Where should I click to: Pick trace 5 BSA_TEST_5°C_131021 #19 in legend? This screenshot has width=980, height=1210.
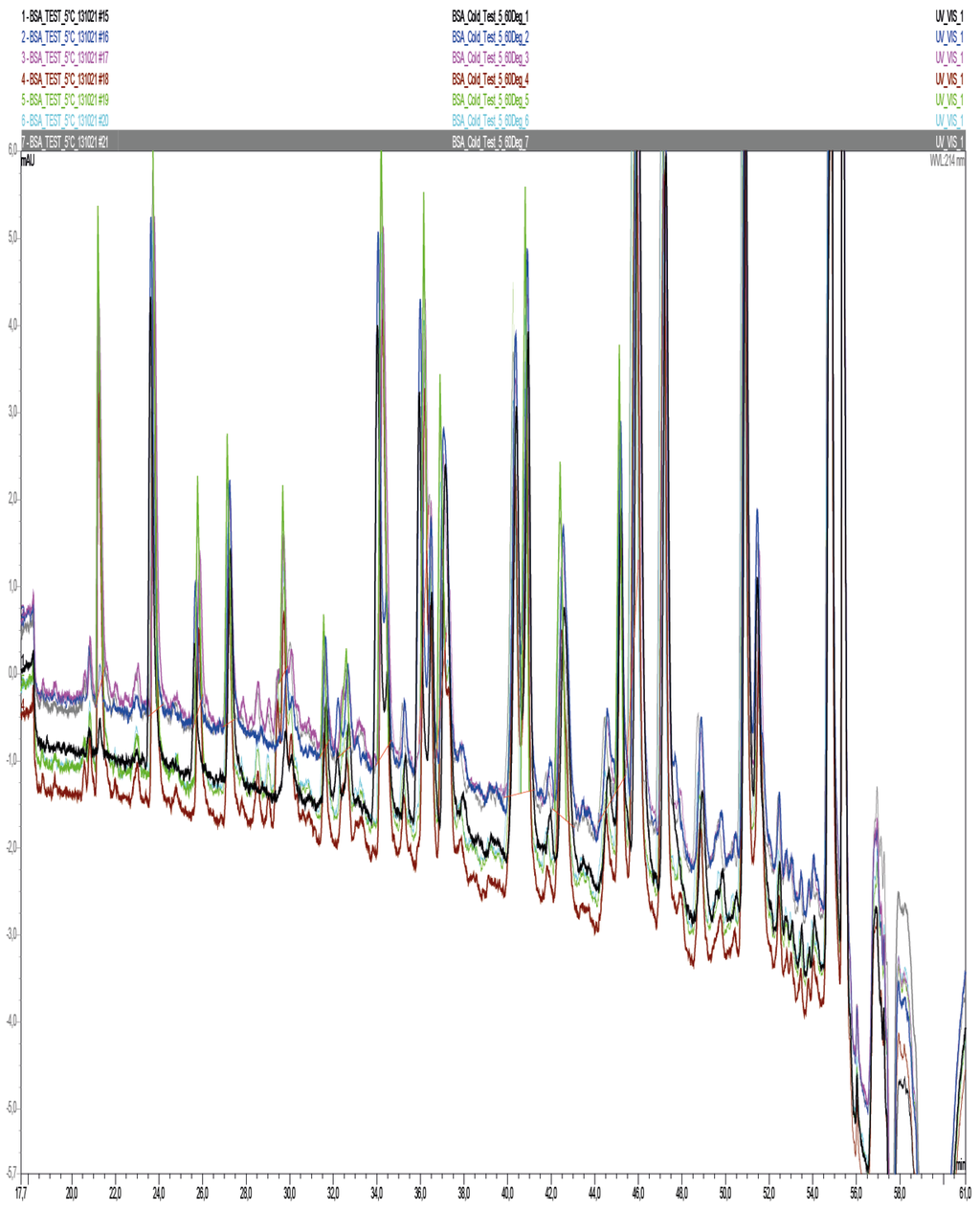pyautogui.click(x=65, y=100)
